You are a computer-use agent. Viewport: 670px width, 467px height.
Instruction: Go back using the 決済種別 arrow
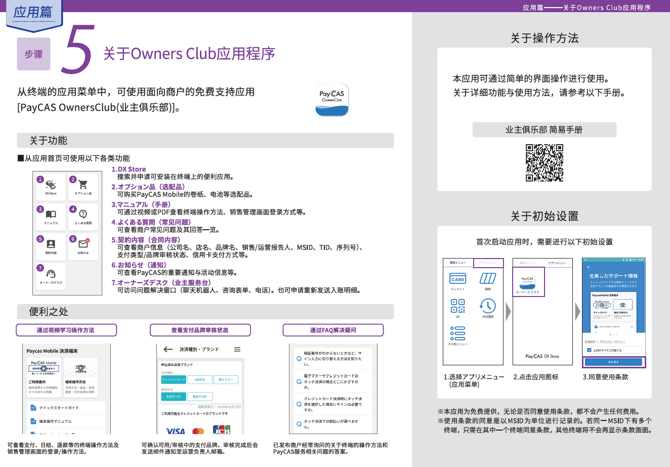coord(168,350)
